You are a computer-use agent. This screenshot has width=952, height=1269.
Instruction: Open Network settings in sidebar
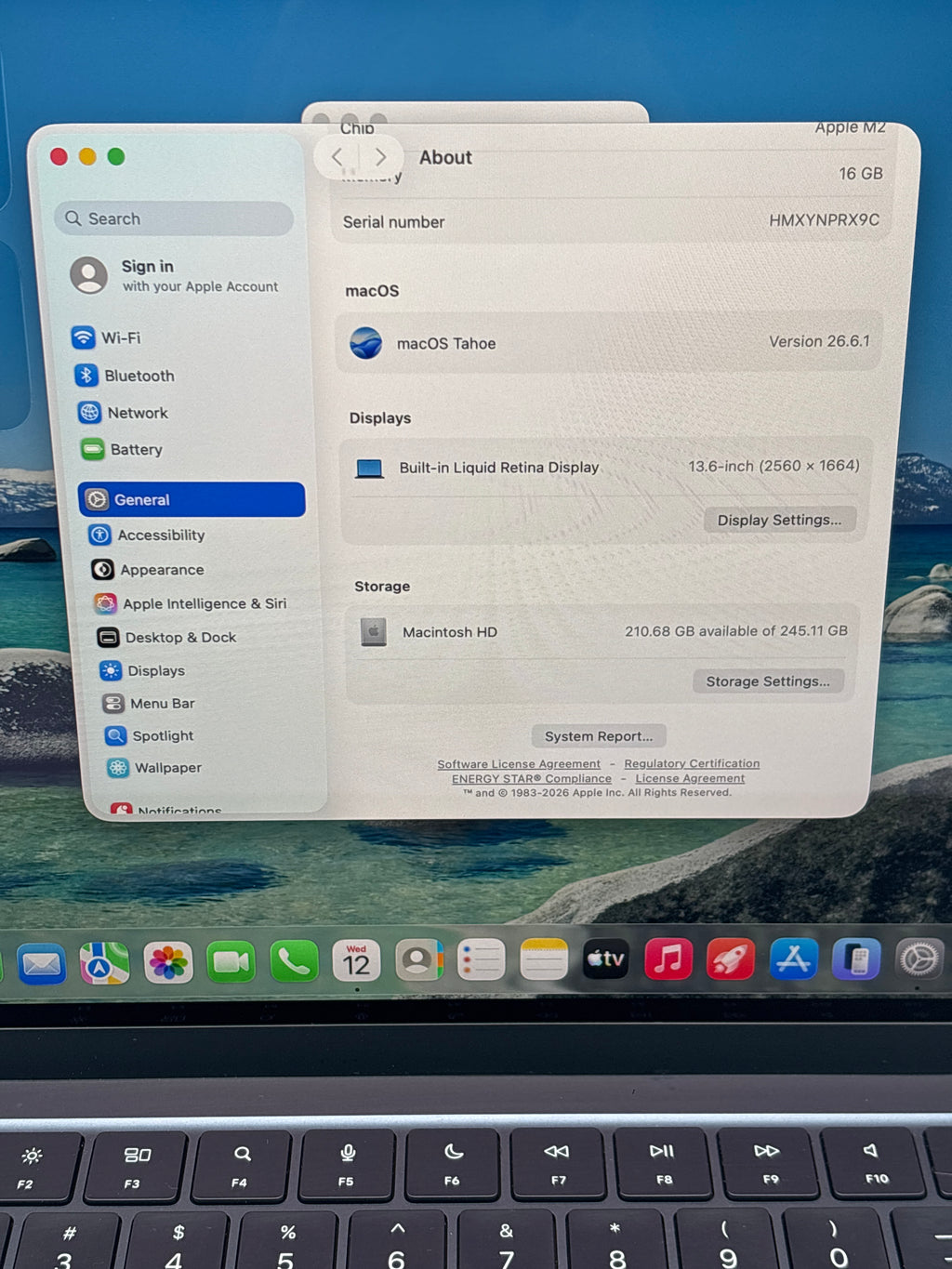coord(124,413)
